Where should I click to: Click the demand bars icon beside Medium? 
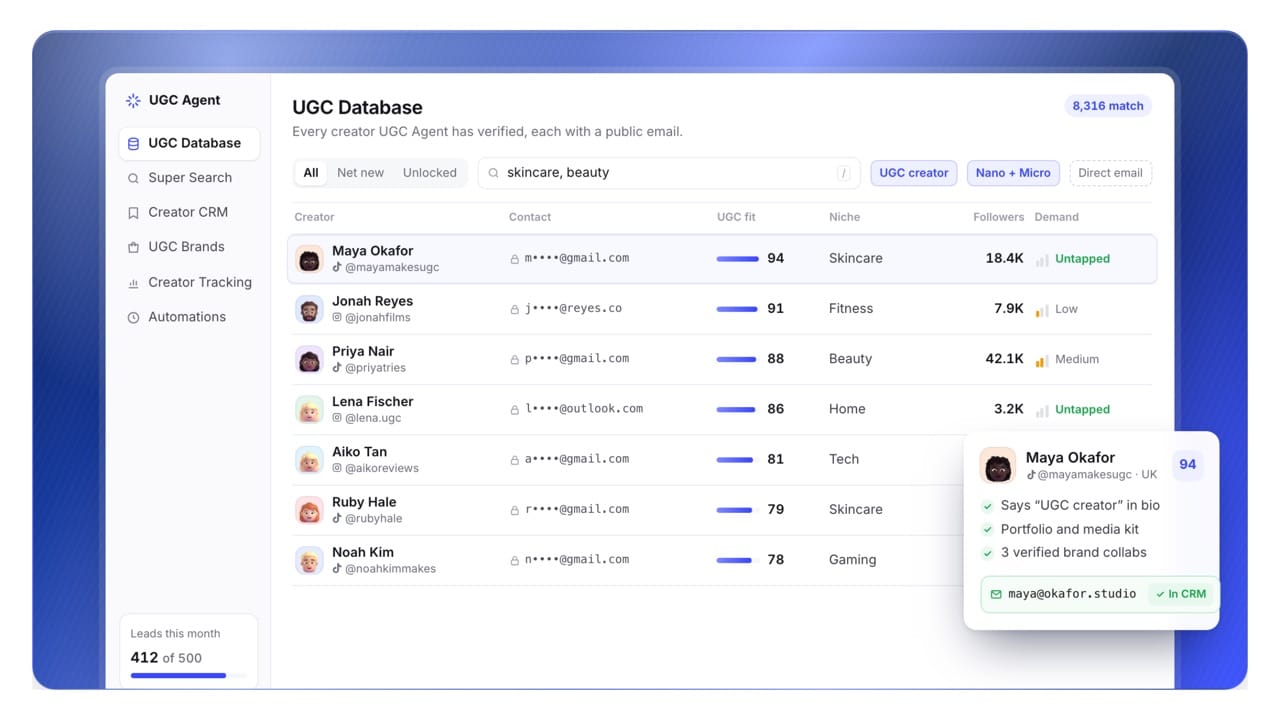click(x=1042, y=360)
